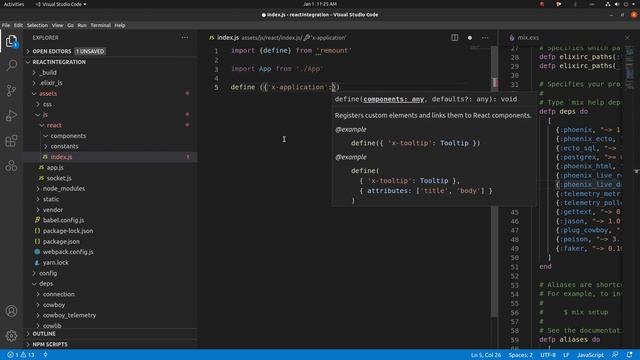Image resolution: width=640 pixels, height=360 pixels.
Task: Click the errors and warnings status indicator
Action: (21, 355)
